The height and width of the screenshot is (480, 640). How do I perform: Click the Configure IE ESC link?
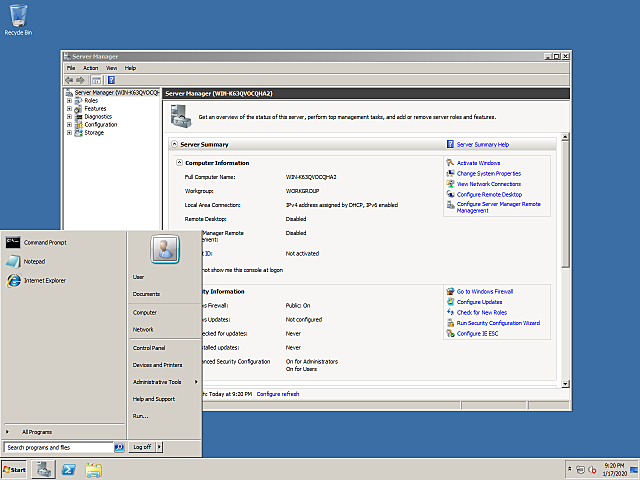point(478,333)
